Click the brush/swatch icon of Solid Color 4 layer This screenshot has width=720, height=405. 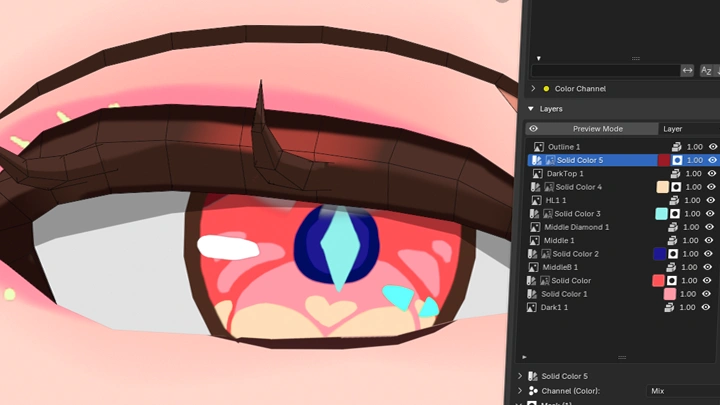coord(535,187)
